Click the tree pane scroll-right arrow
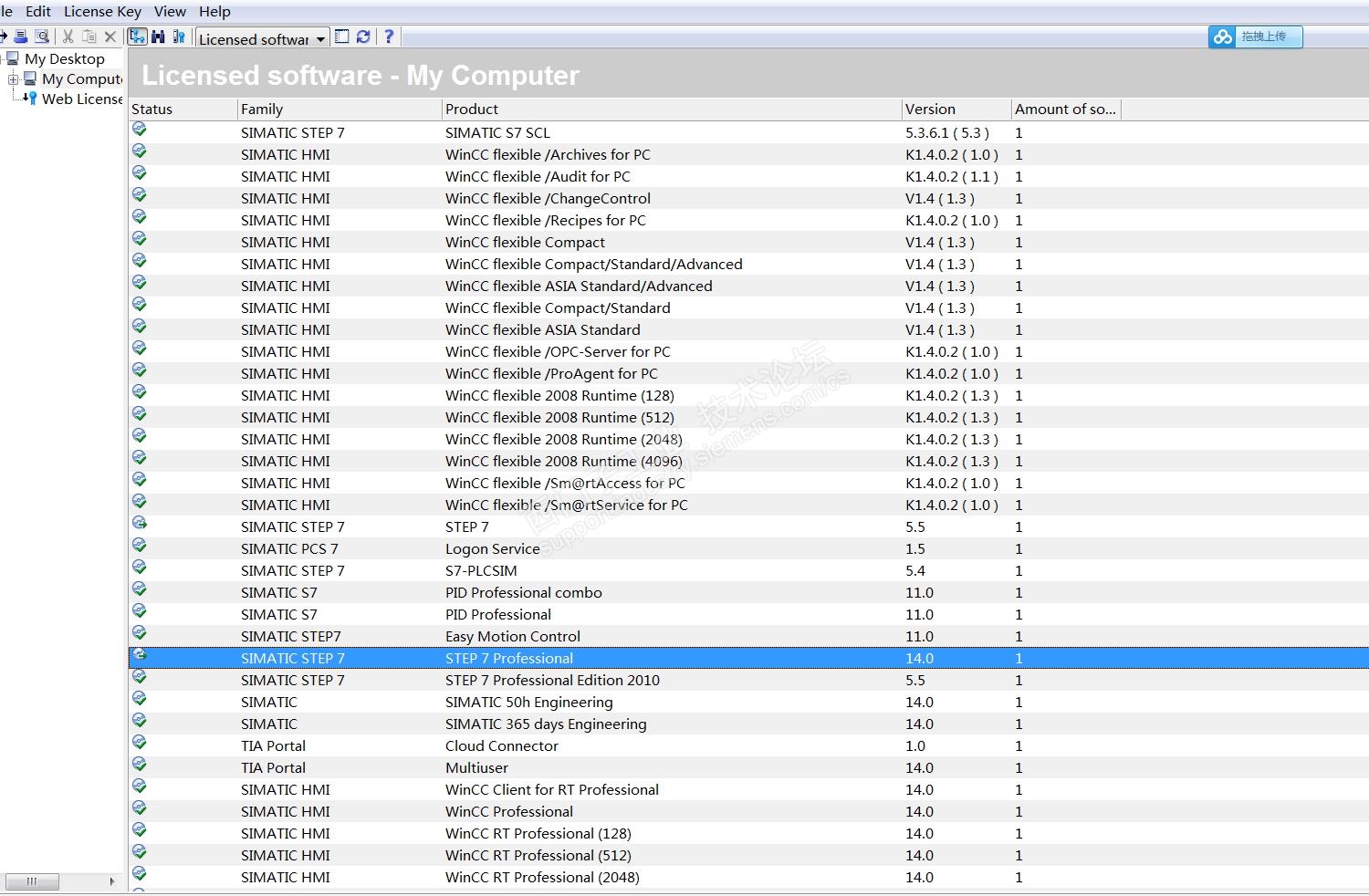 112,881
